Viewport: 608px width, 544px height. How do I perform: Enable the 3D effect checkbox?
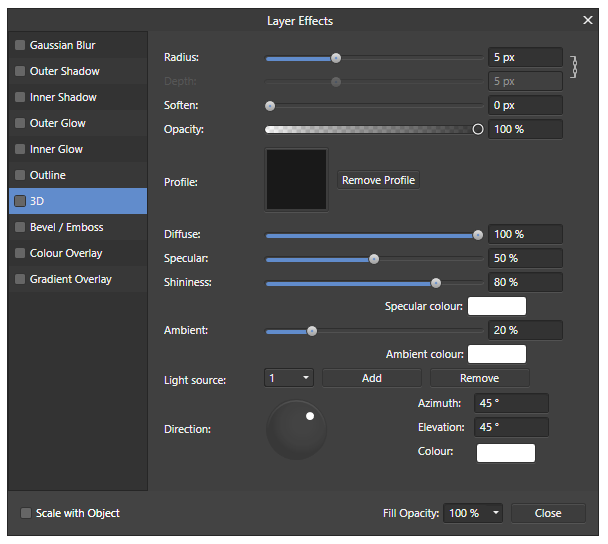click(20, 201)
